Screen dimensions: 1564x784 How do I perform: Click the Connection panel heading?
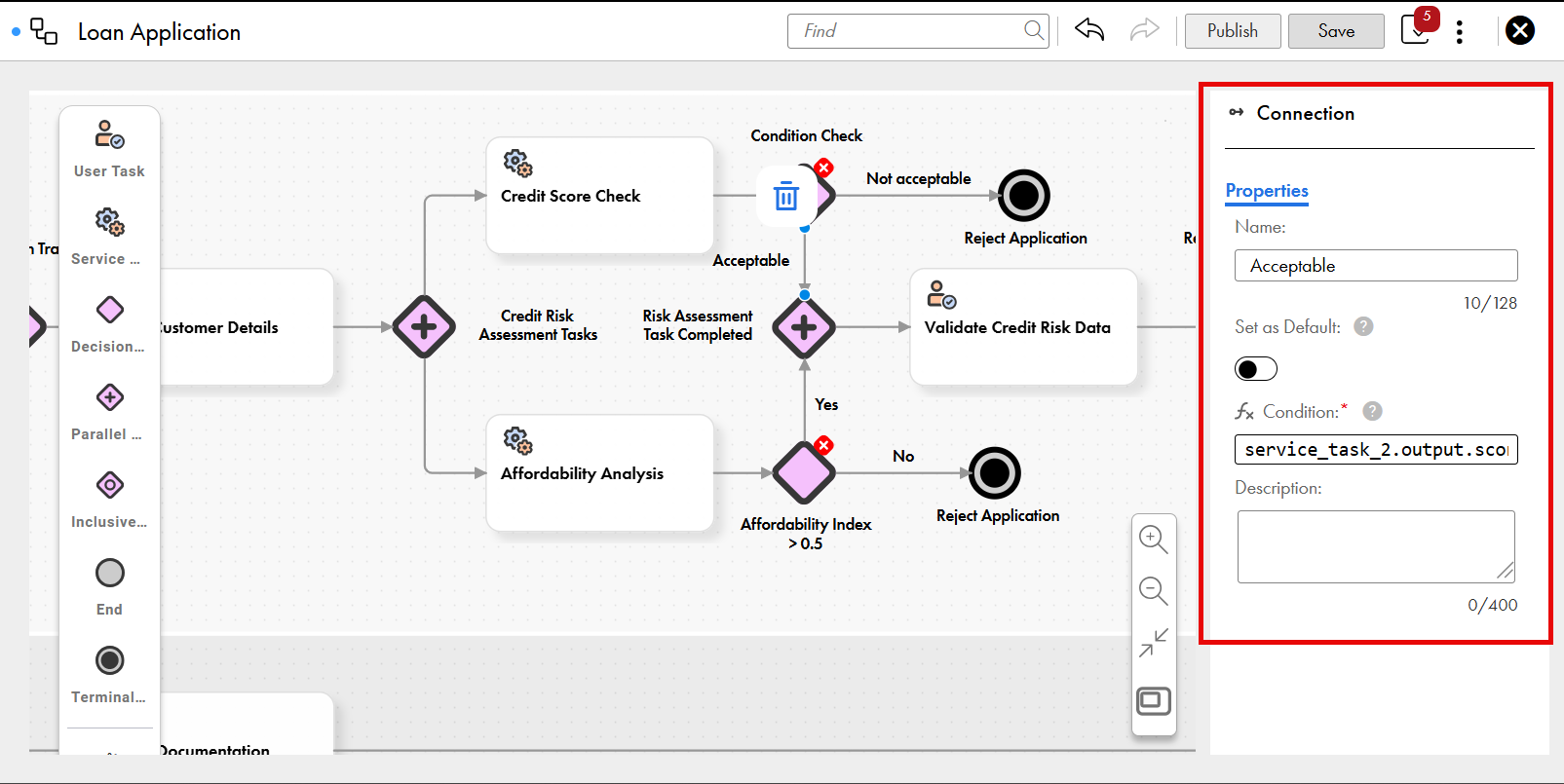(x=1305, y=113)
